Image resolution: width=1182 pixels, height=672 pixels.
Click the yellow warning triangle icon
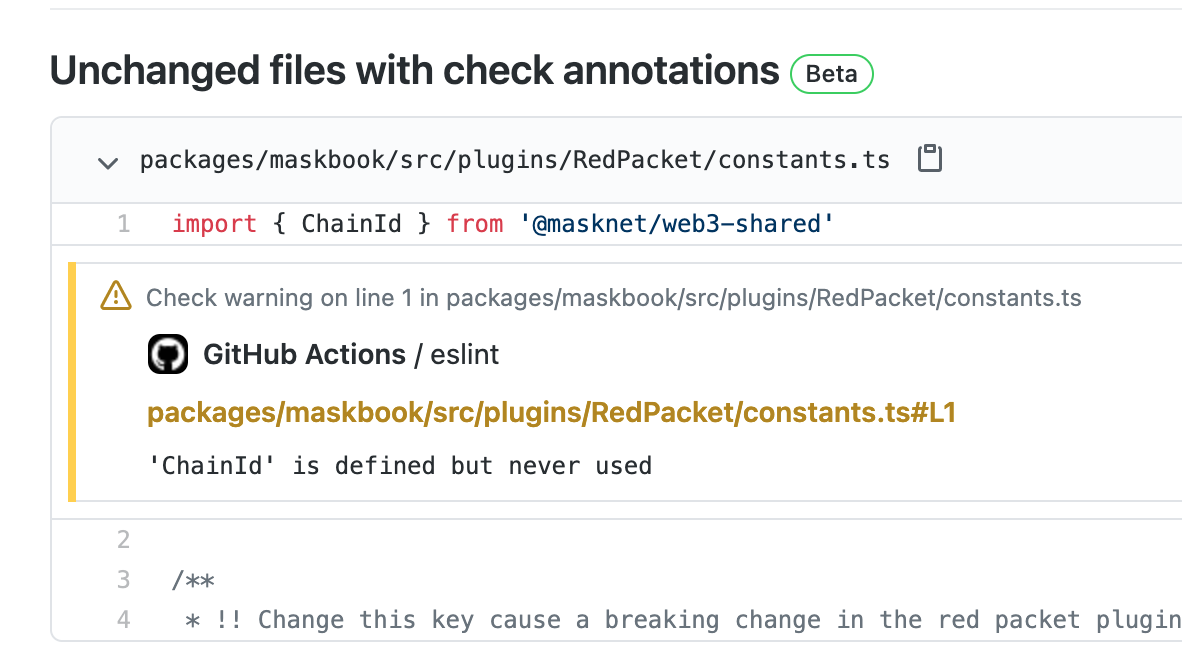(x=116, y=296)
